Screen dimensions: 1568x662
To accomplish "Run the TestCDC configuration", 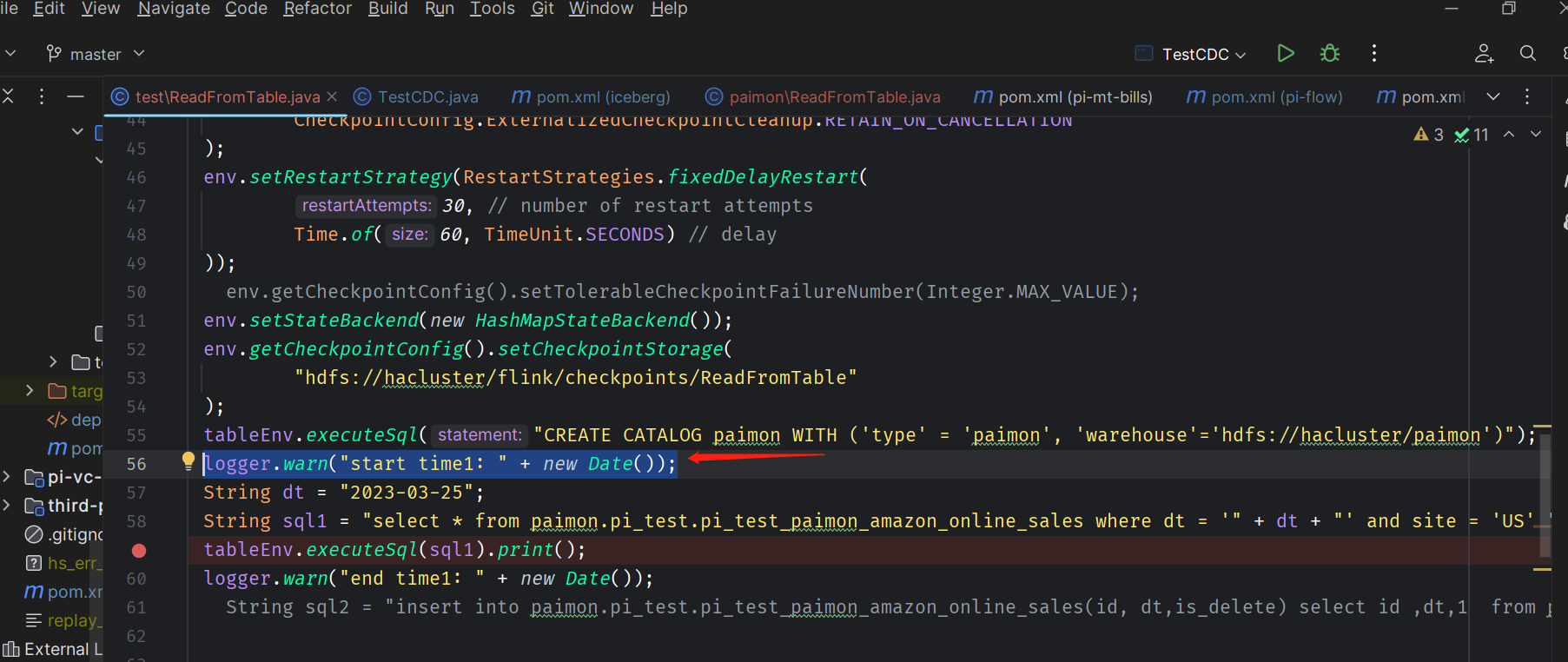I will click(x=1286, y=54).
